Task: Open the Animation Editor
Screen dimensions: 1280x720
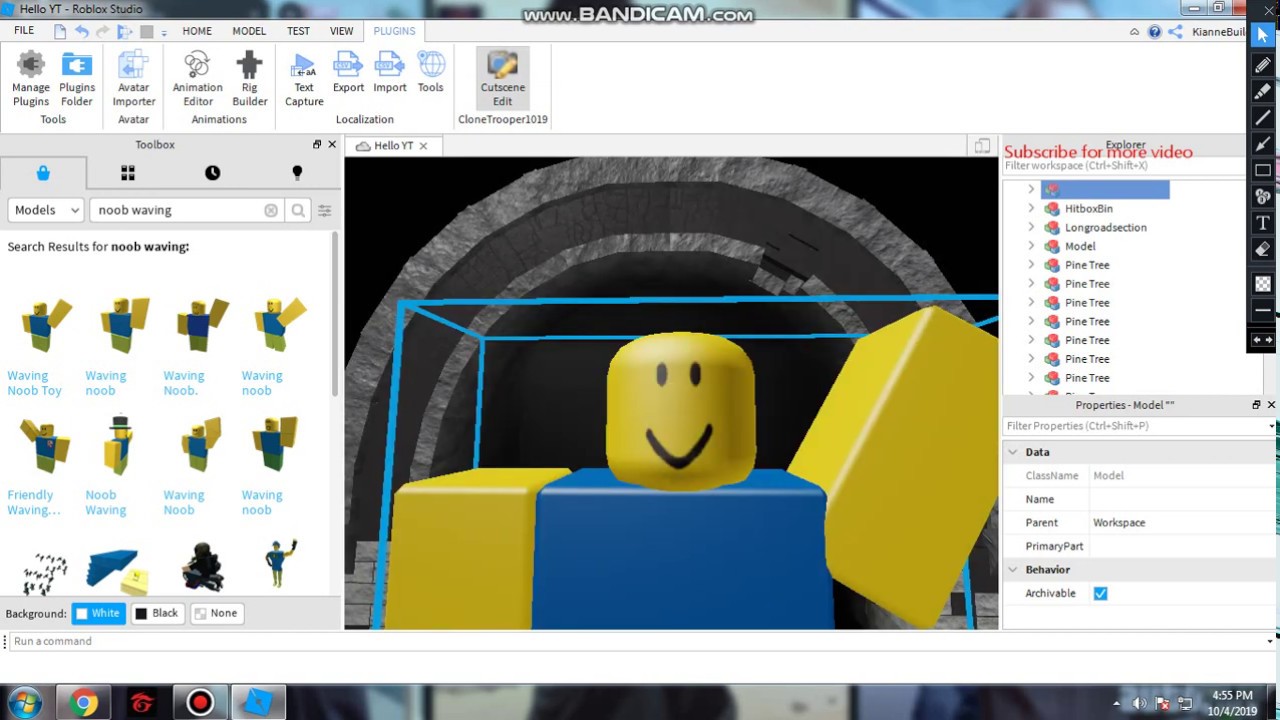Action: point(197,79)
